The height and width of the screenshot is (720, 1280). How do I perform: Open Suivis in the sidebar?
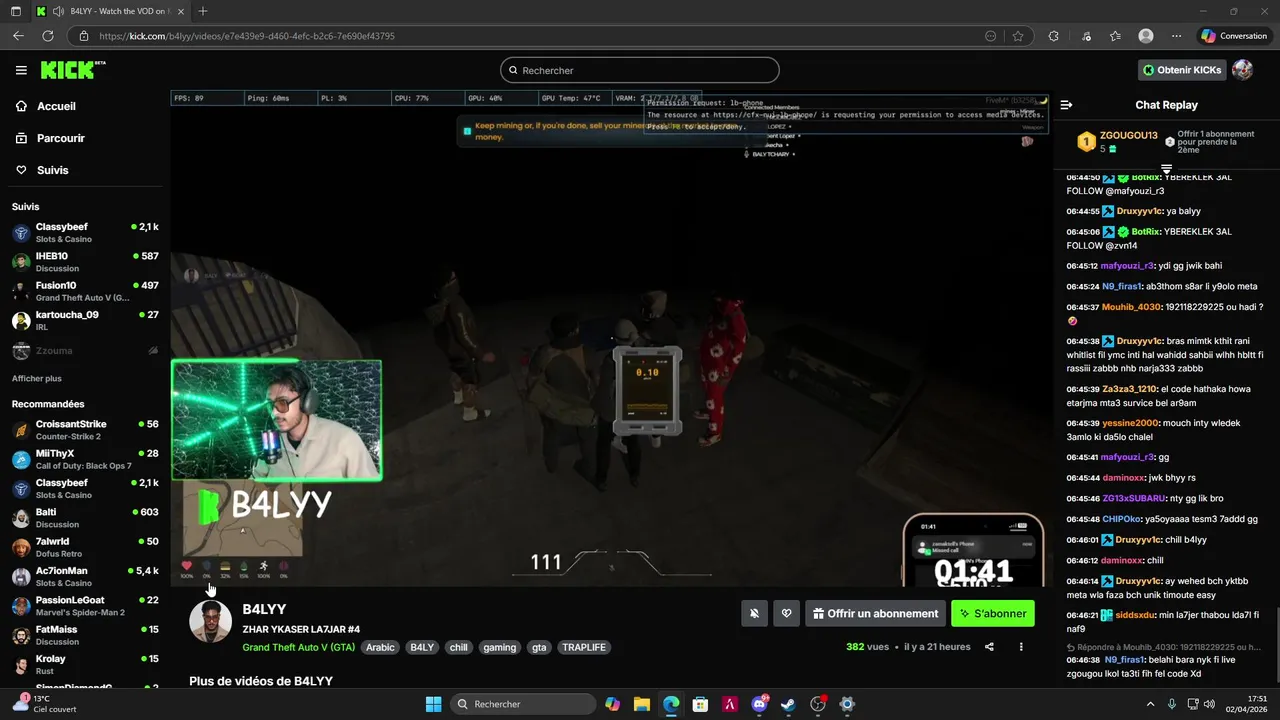[52, 170]
